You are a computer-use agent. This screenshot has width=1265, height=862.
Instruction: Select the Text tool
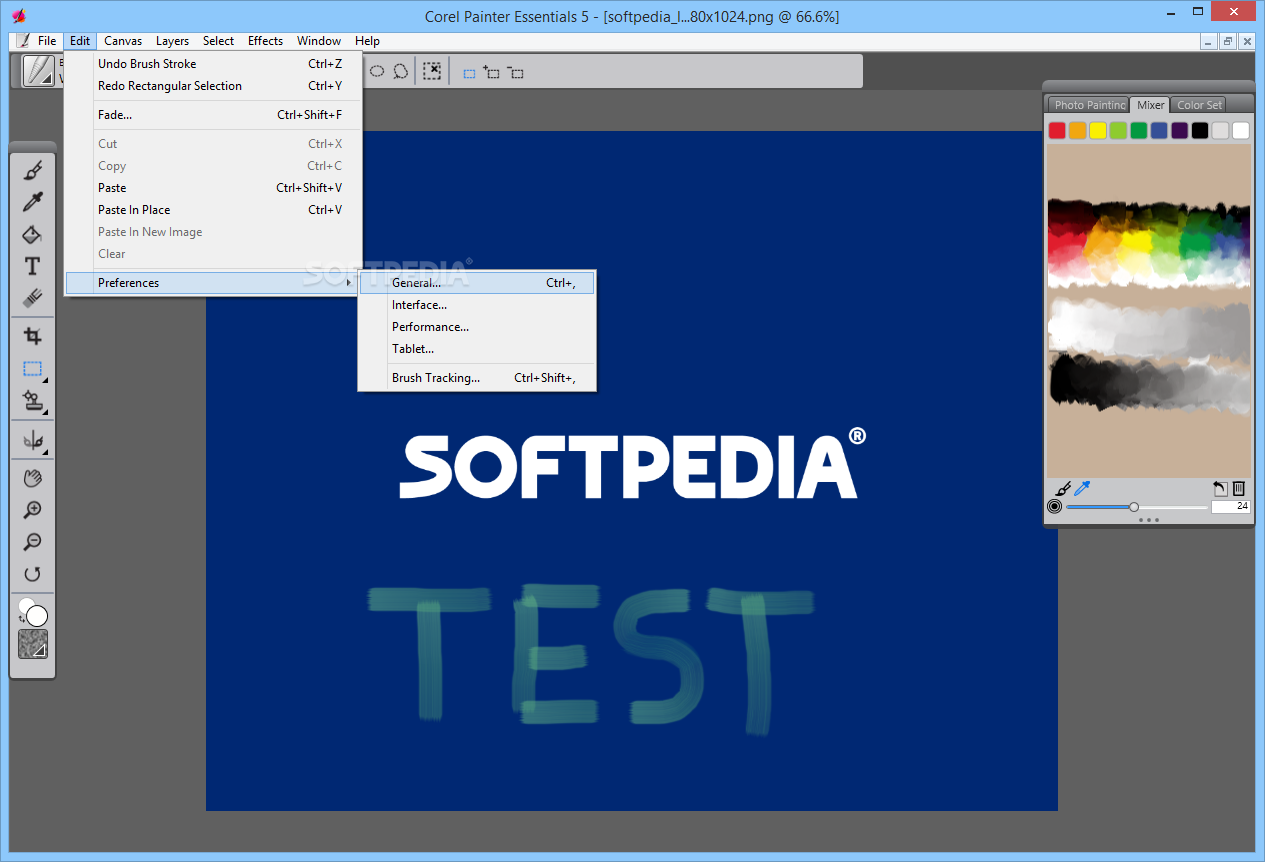click(32, 266)
